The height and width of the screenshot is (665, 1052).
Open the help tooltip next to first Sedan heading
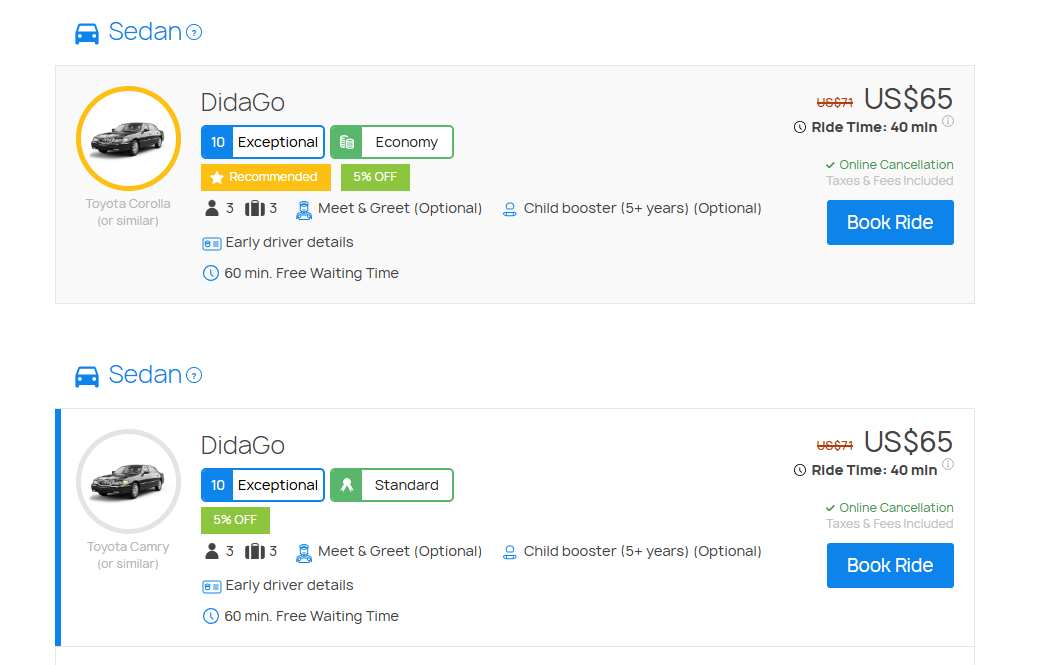(x=194, y=32)
